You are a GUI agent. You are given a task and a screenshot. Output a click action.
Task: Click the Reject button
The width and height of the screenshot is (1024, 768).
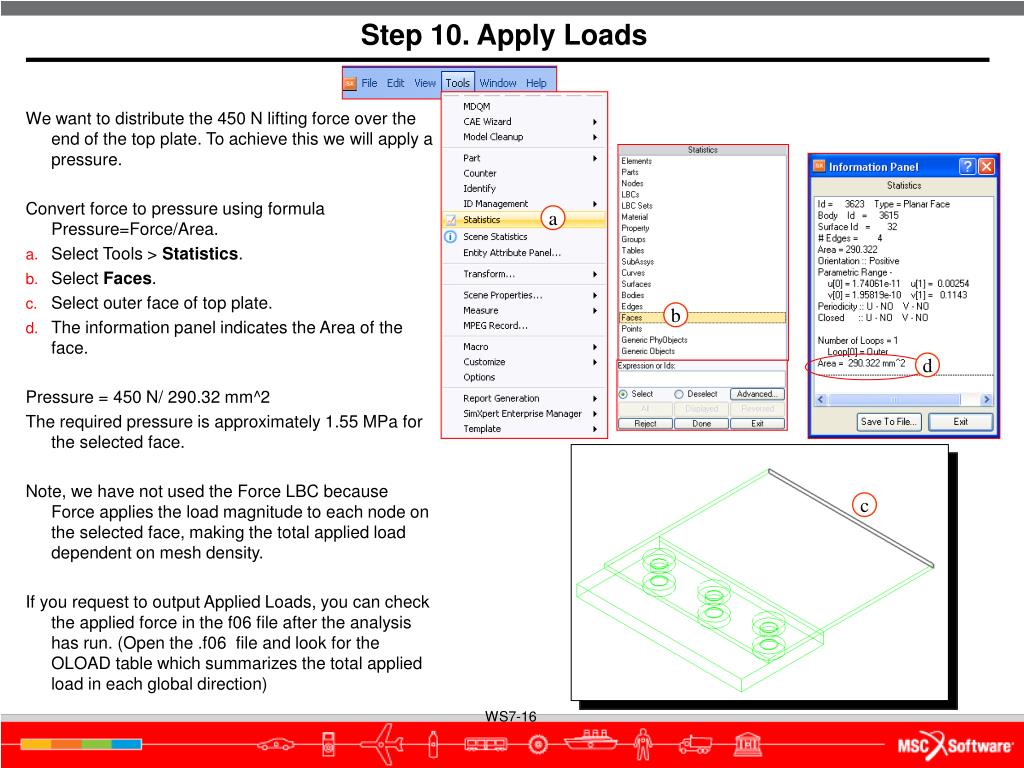645,423
